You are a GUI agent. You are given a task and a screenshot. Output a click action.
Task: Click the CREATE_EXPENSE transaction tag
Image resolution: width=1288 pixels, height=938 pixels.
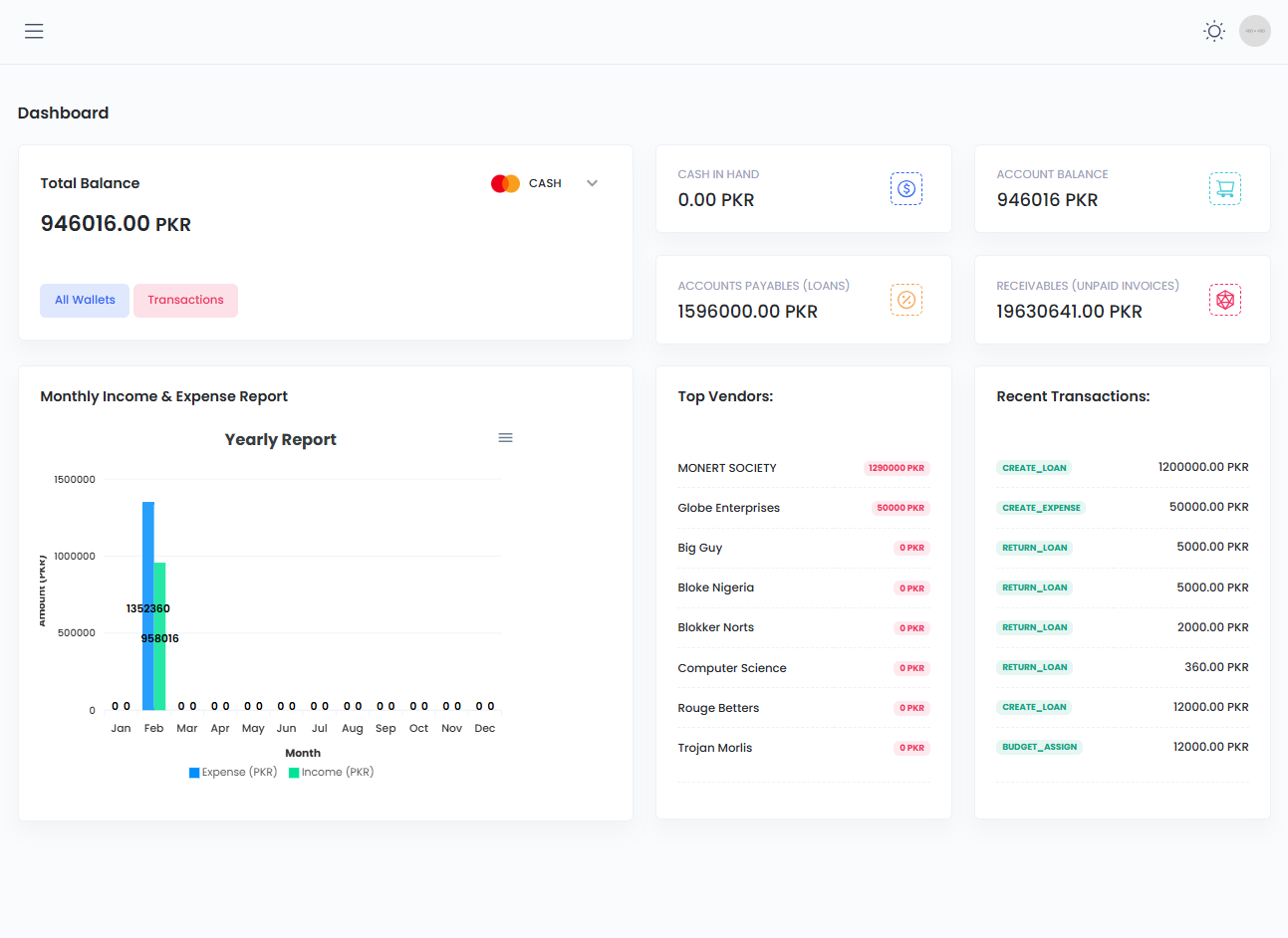(1041, 508)
